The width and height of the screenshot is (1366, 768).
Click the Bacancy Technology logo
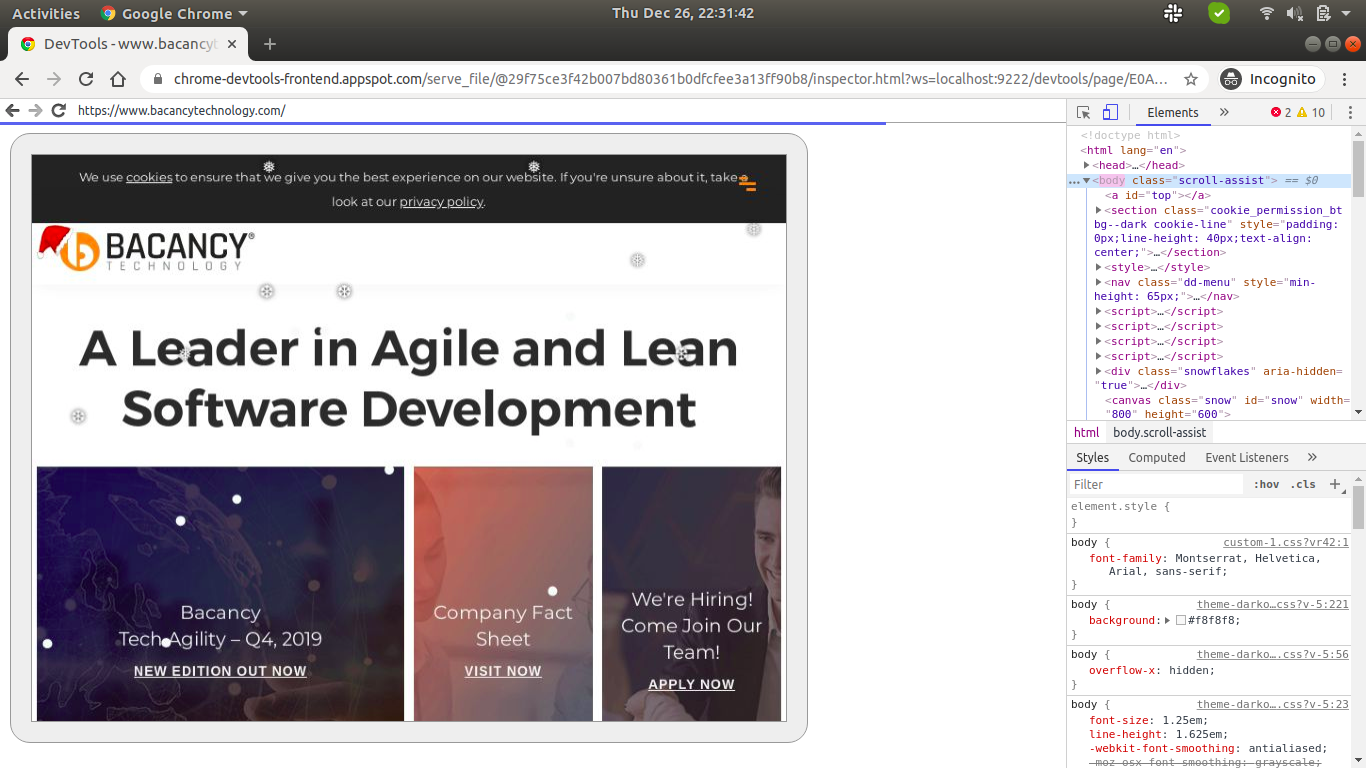147,250
